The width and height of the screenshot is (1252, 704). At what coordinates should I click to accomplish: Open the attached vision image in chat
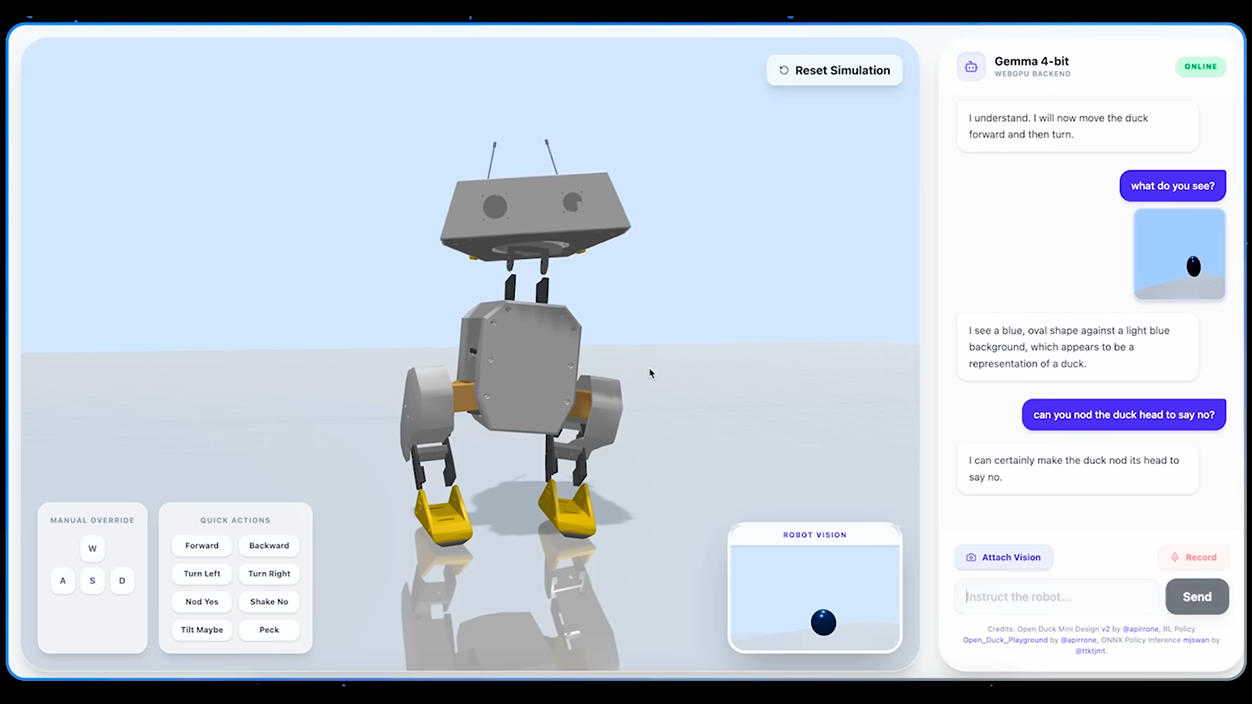[x=1180, y=254]
